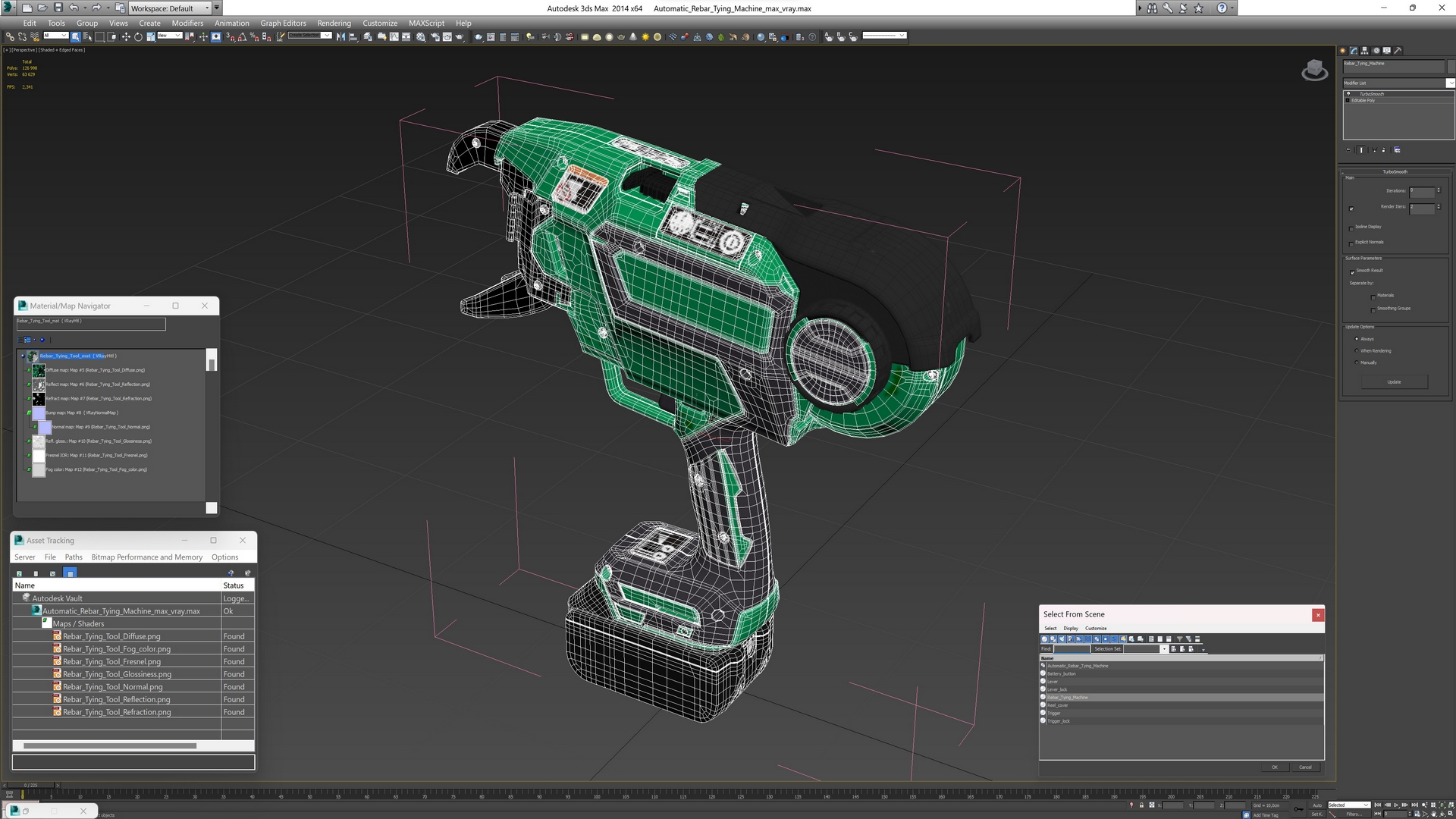
Task: Open the selection filter All dropdown
Action: pyautogui.click(x=55, y=35)
